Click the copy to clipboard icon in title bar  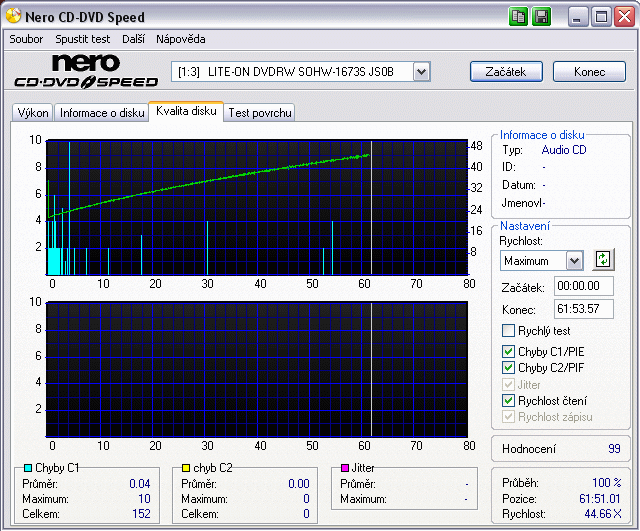[x=518, y=16]
